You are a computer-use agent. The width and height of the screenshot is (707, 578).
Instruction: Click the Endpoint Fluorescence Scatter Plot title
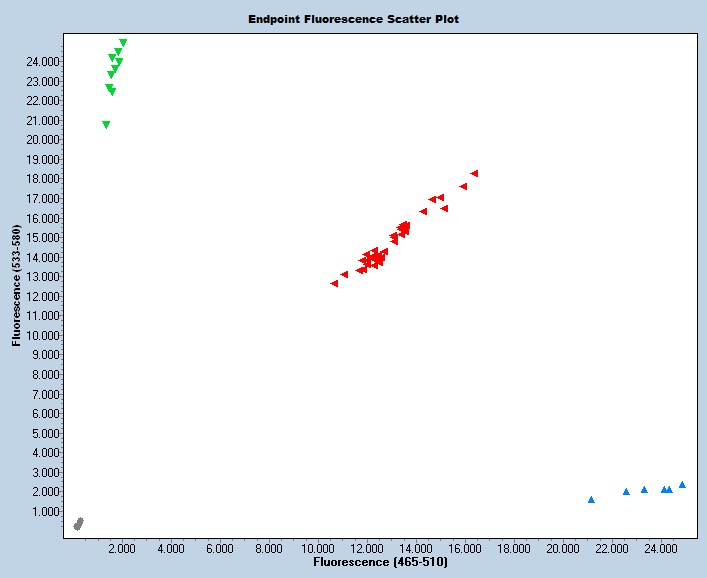click(354, 19)
